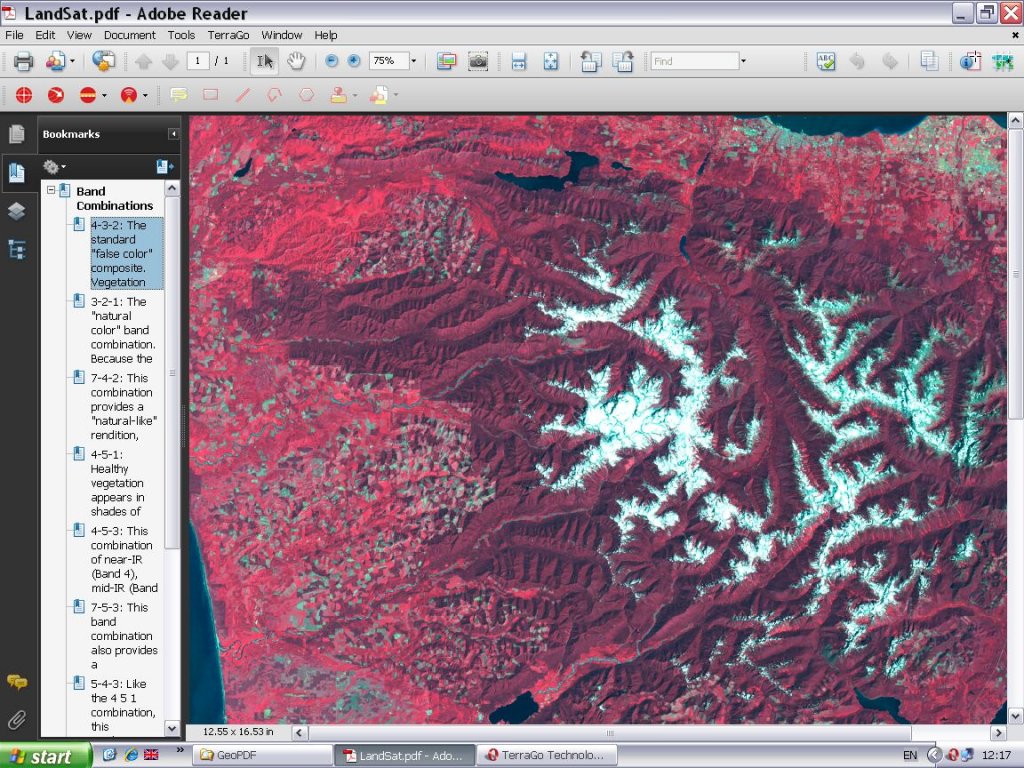Collapse the Band Combinations bookmark tree
The image size is (1024, 768).
point(50,191)
